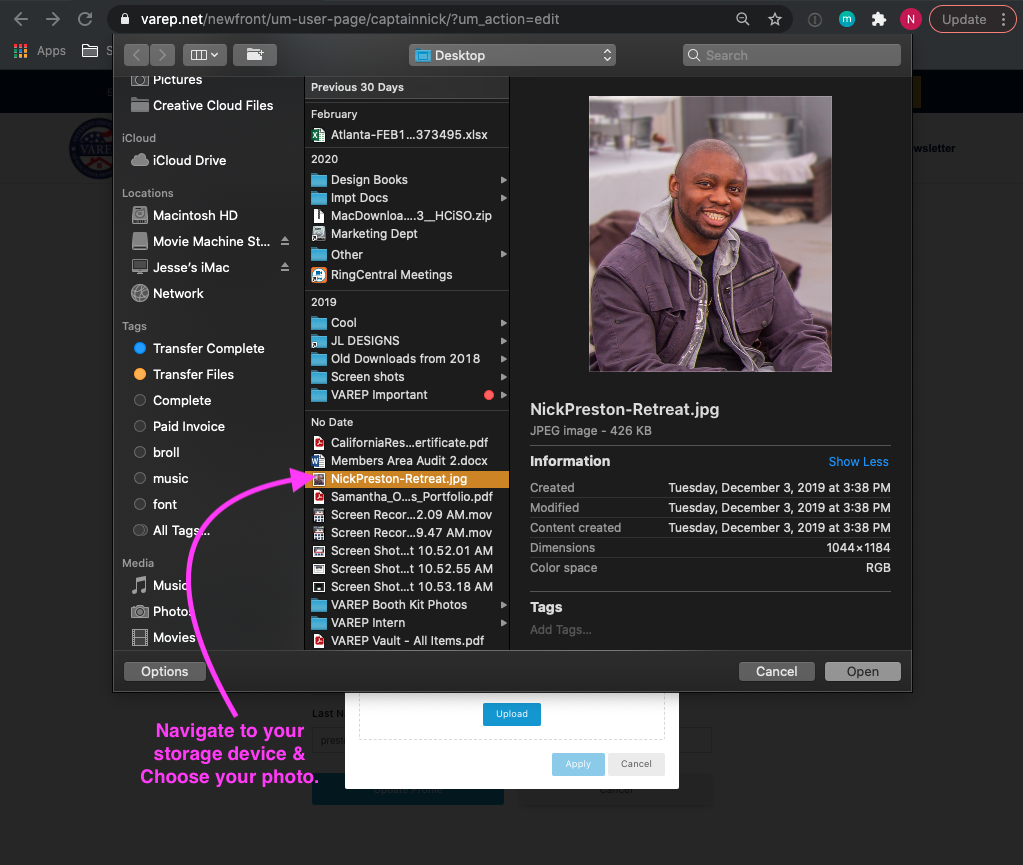
Task: Expand the Screen shots folder arrow
Action: (504, 377)
